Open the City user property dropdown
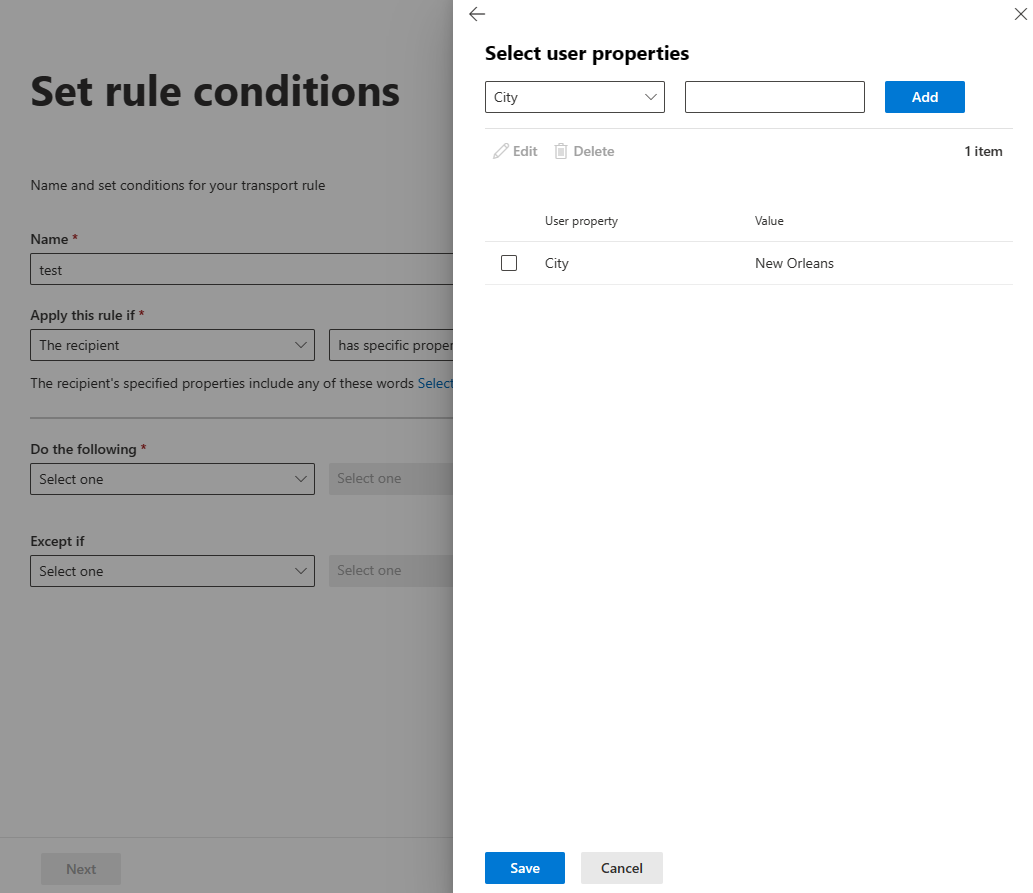 [574, 97]
